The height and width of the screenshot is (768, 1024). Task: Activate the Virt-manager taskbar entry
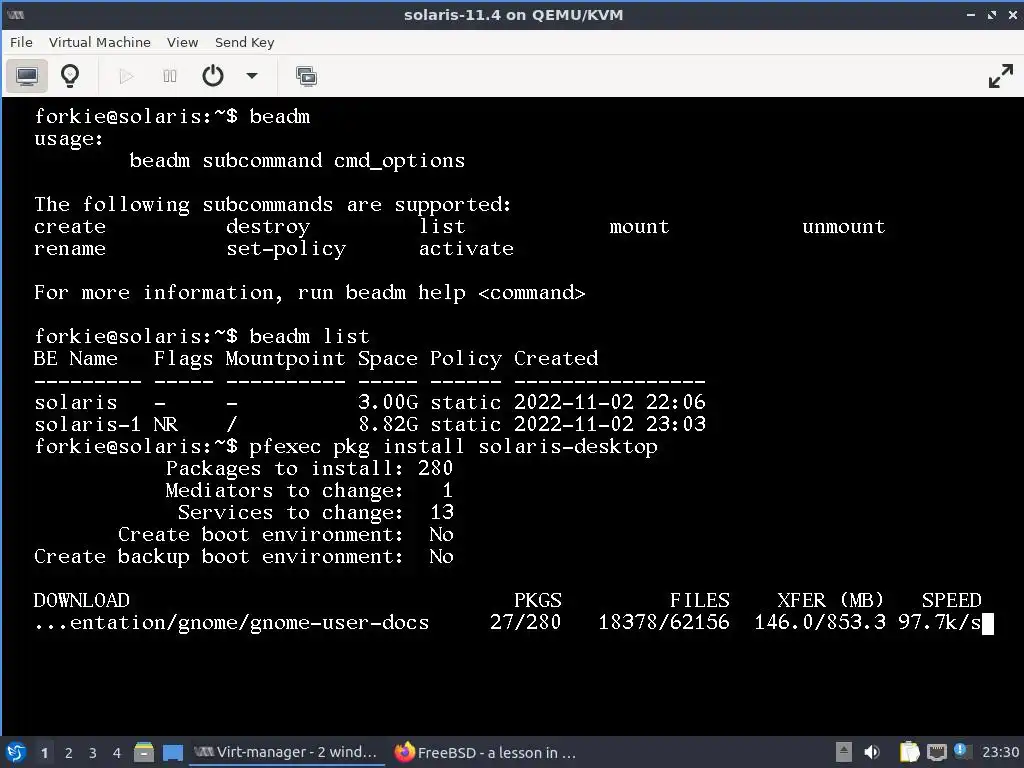[x=286, y=752]
